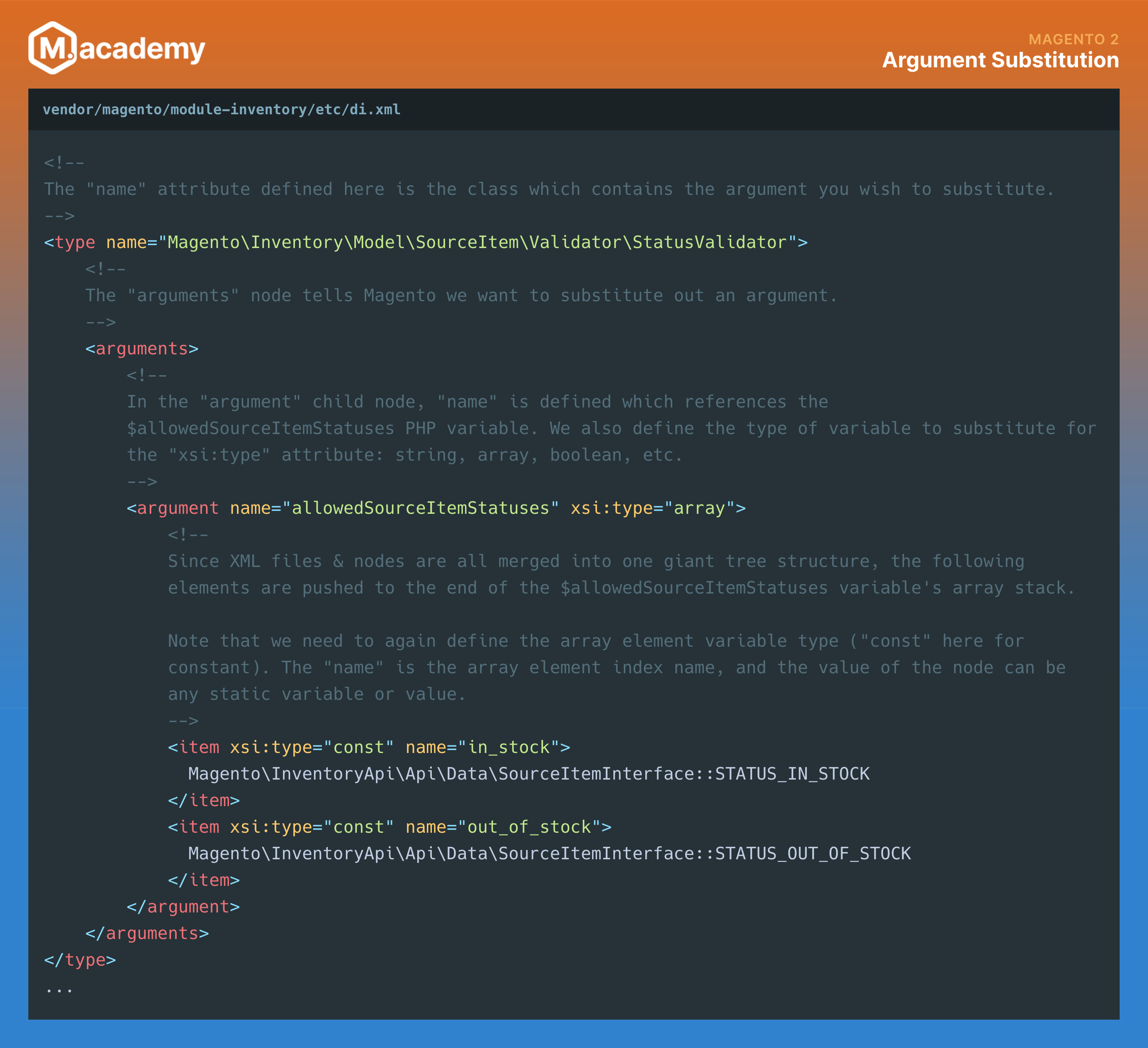Click the trailing ellipsis at code end
Image resolution: width=1148 pixels, height=1048 pixels.
58,990
